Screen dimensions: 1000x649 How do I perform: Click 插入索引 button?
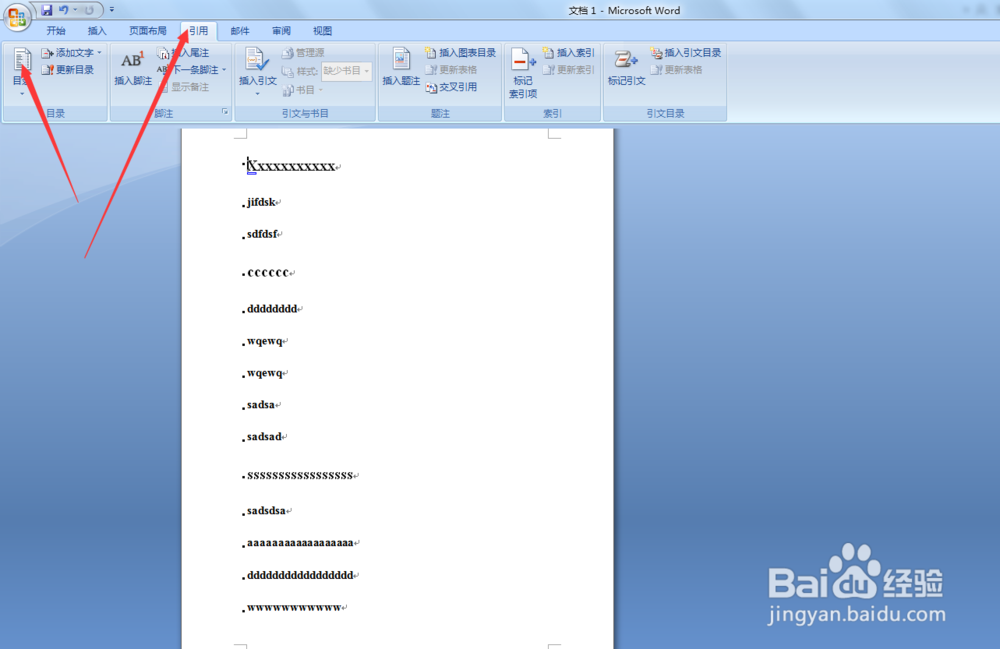pyautogui.click(x=569, y=53)
